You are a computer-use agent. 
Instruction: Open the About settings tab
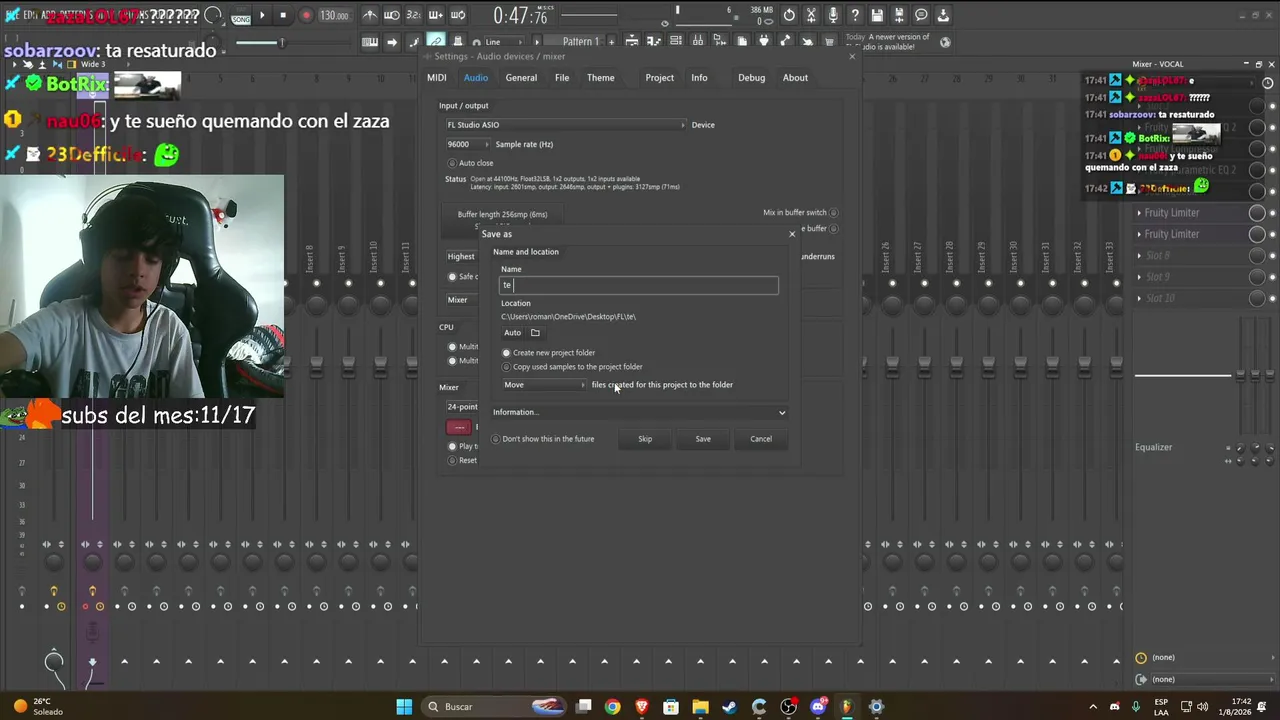click(795, 78)
